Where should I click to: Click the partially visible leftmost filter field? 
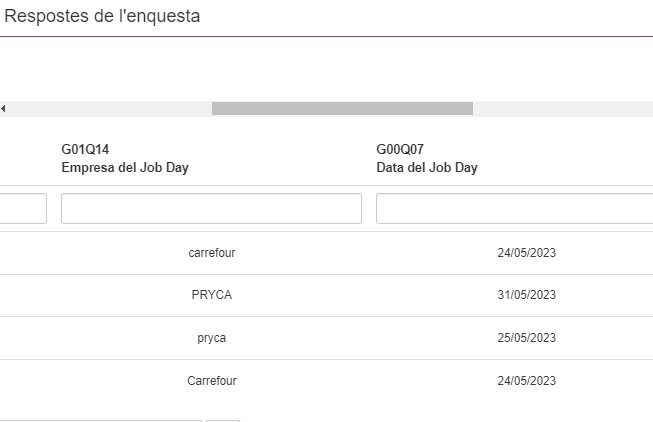click(x=22, y=209)
